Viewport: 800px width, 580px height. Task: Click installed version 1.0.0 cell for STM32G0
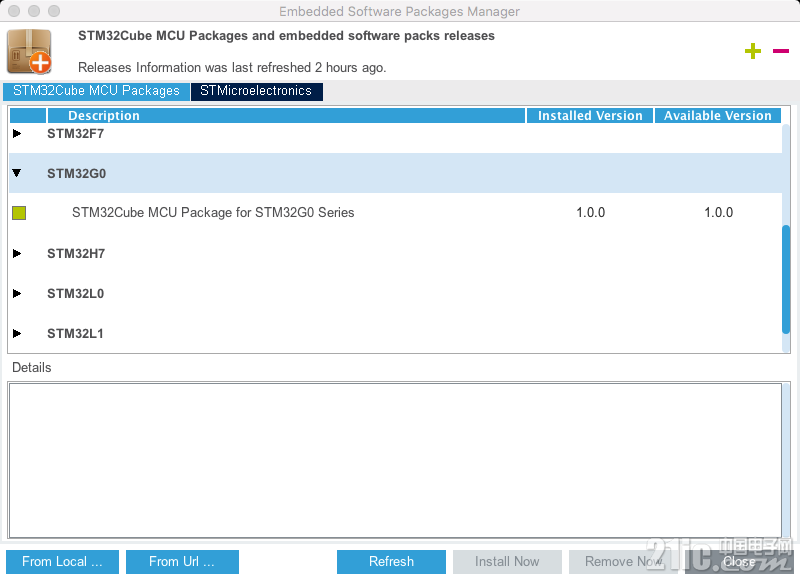[590, 213]
